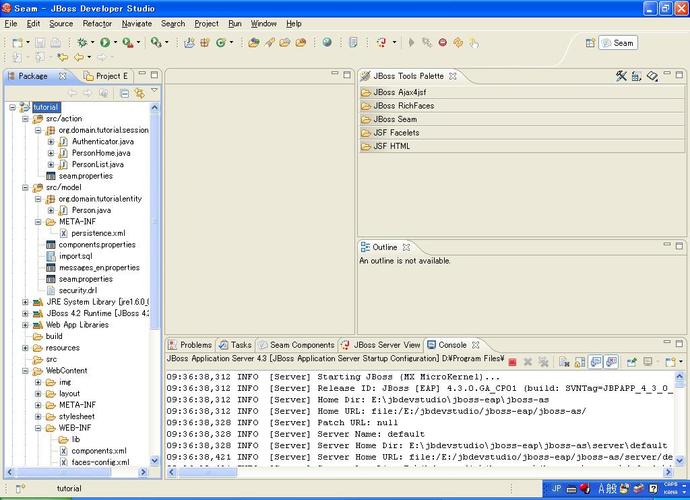
Task: Switch to the Seam Components tab
Action: click(x=297, y=345)
